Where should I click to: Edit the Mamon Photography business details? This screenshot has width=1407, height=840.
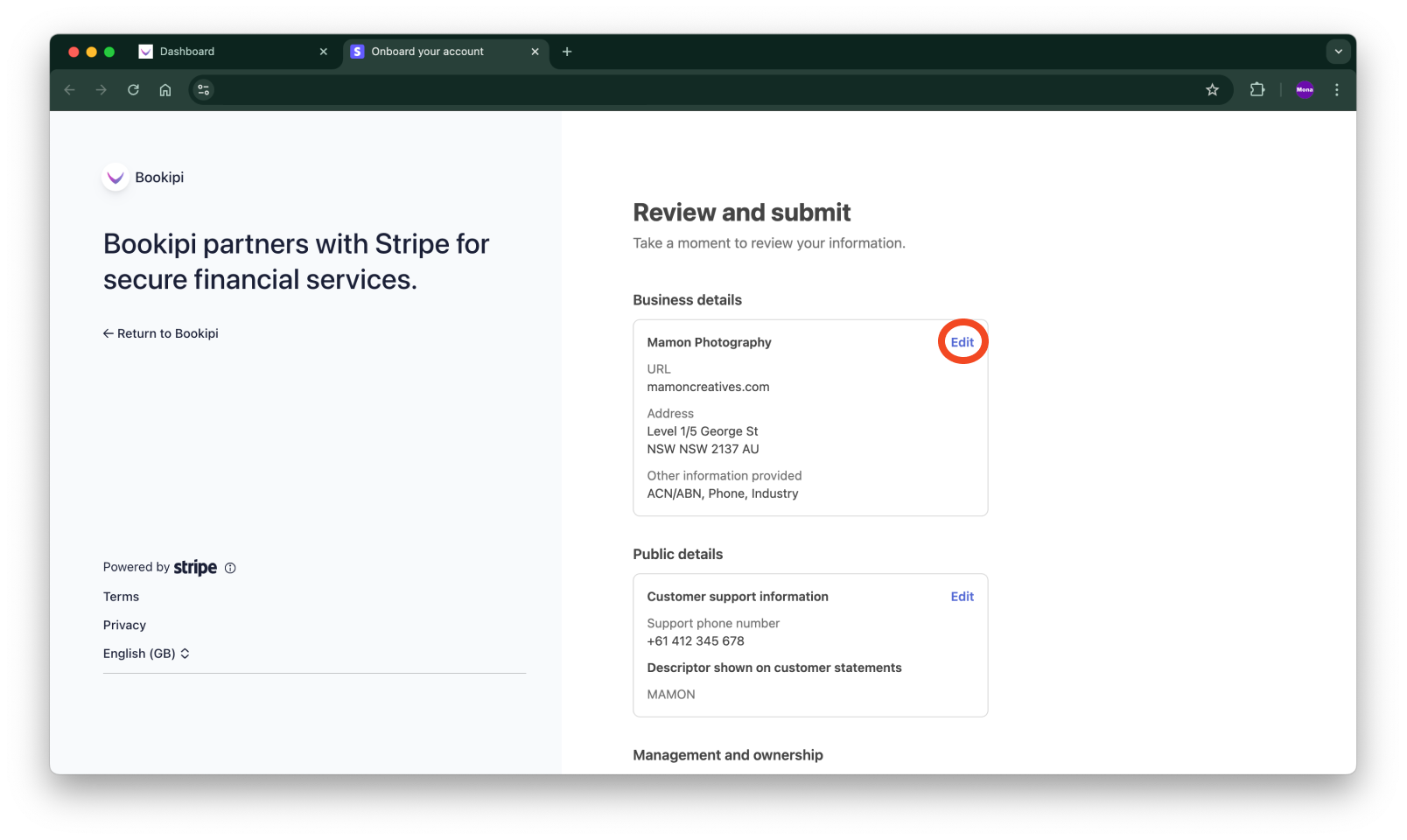pos(962,341)
